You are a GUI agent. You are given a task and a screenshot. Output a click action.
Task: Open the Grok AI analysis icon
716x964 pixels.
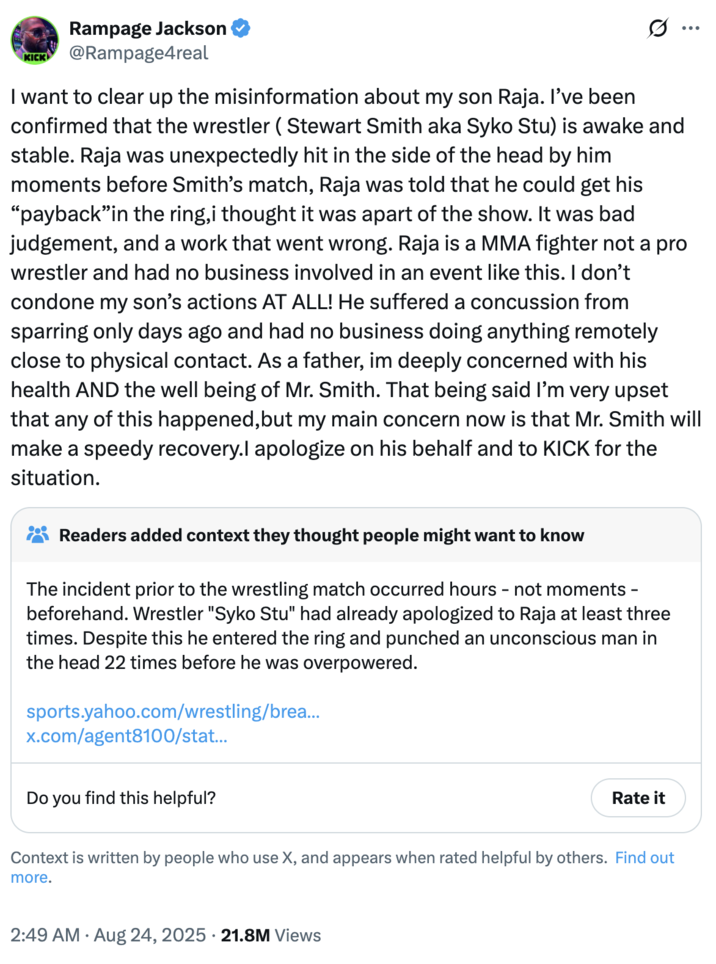coord(656,28)
